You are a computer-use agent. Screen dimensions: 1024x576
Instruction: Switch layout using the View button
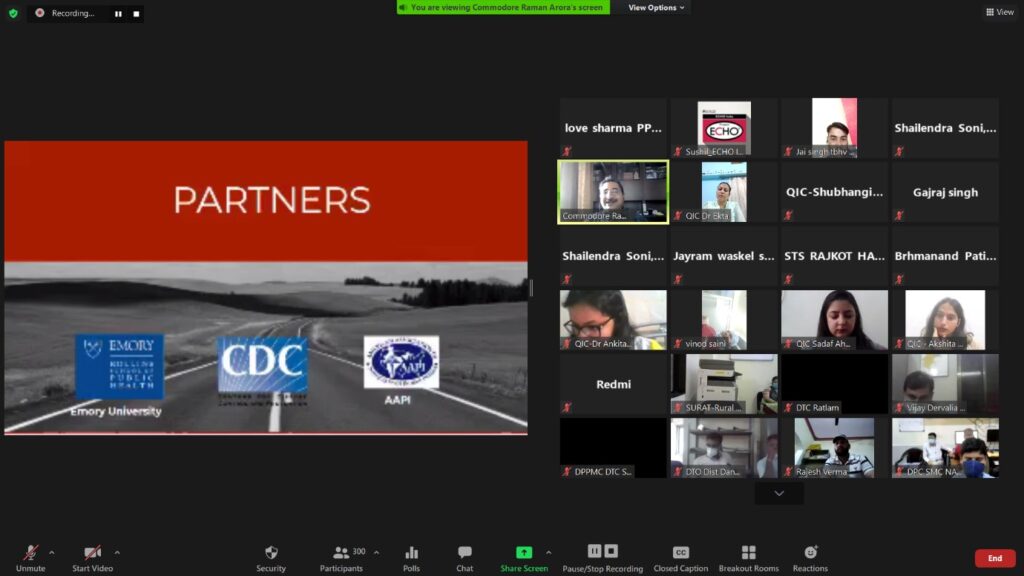pyautogui.click(x=999, y=12)
